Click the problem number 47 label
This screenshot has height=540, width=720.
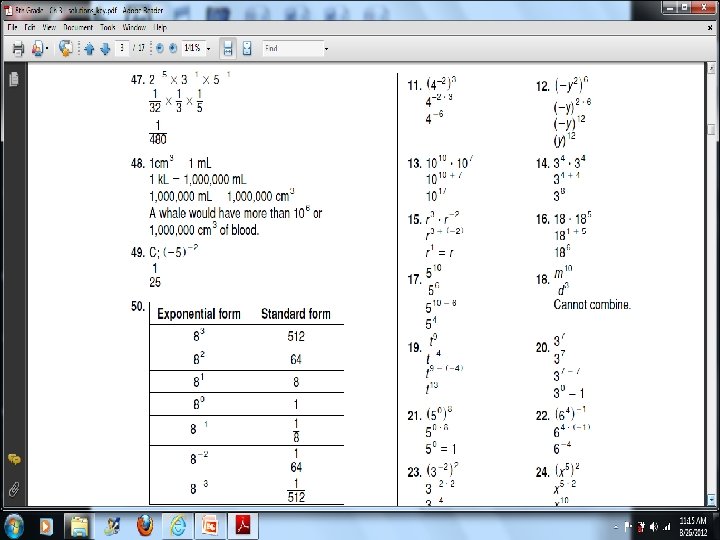137,80
